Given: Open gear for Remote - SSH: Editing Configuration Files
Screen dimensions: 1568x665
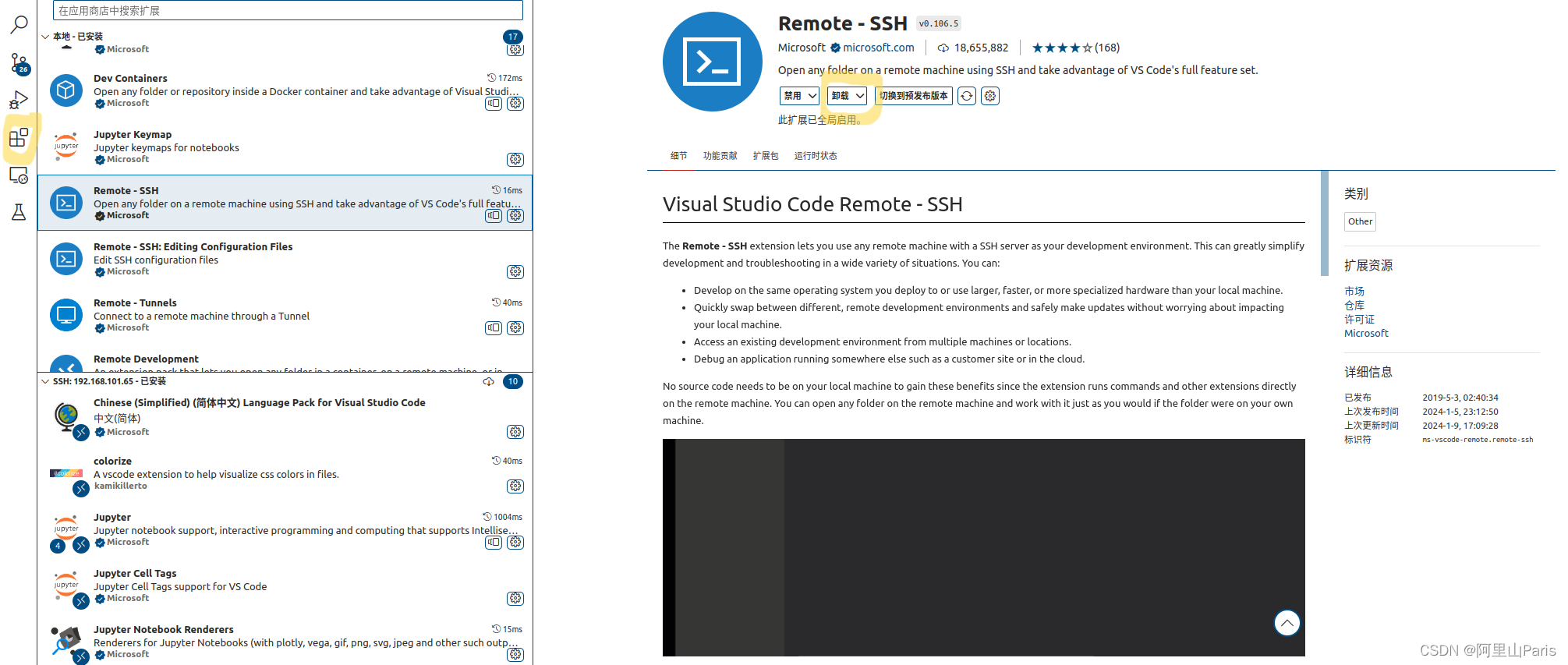Looking at the screenshot, I should point(515,272).
